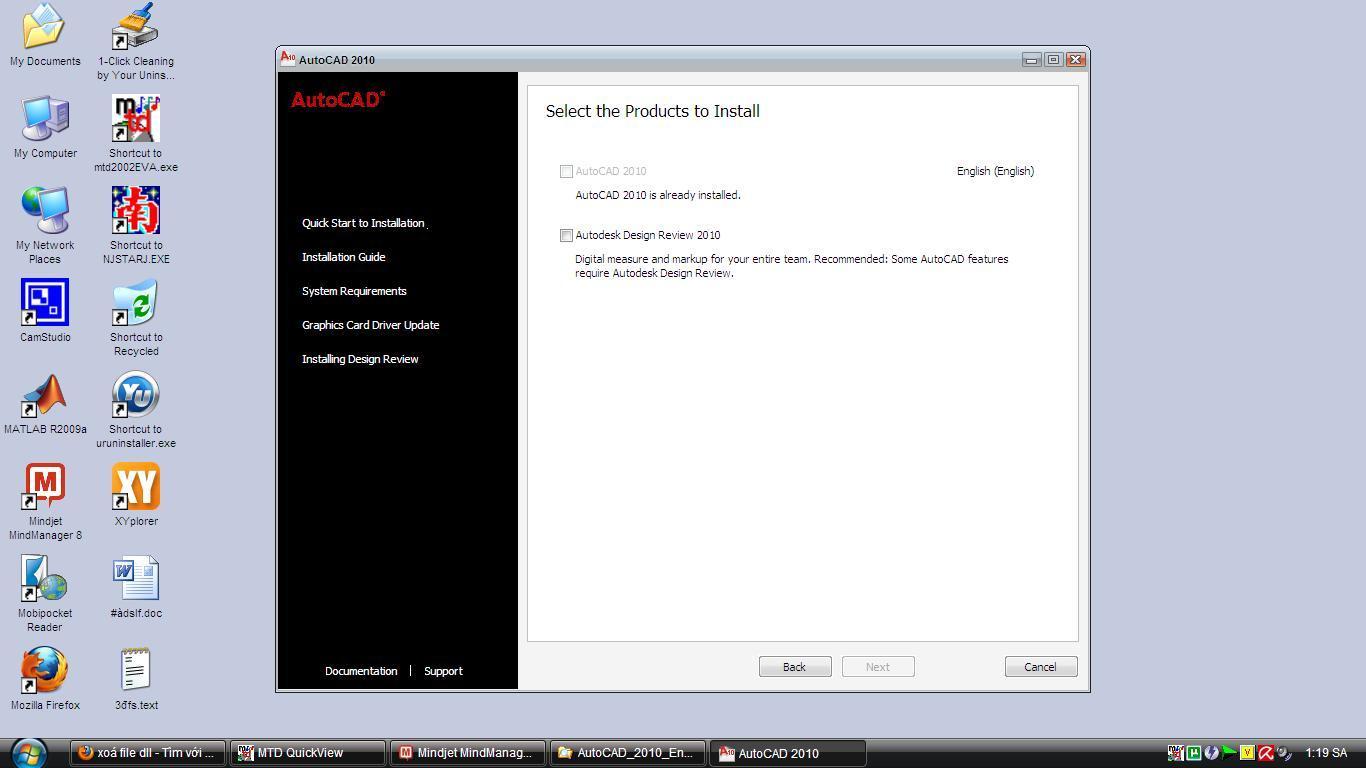Switch to Mindjet MindManager taskbar item

coord(468,753)
